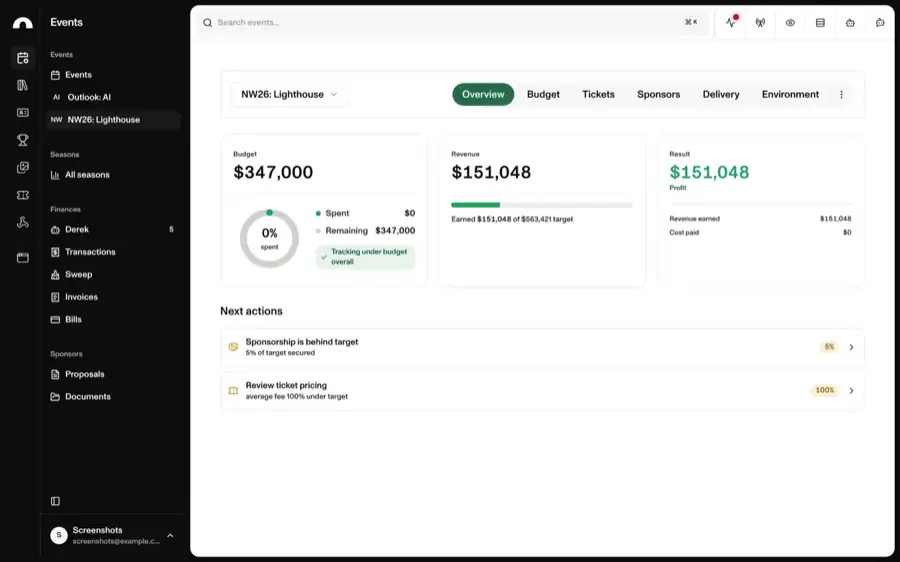Go to Transactions
The image size is (900, 562).
(114, 251)
